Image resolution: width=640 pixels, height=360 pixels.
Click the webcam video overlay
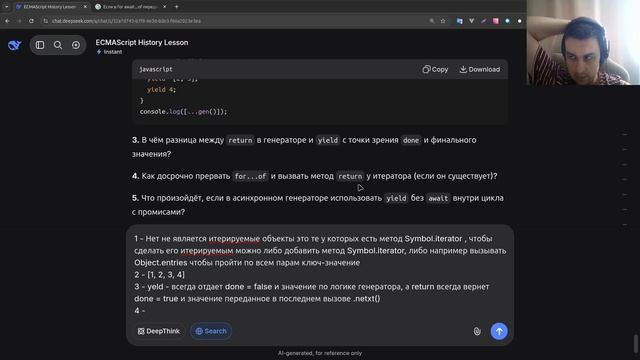[583, 42]
